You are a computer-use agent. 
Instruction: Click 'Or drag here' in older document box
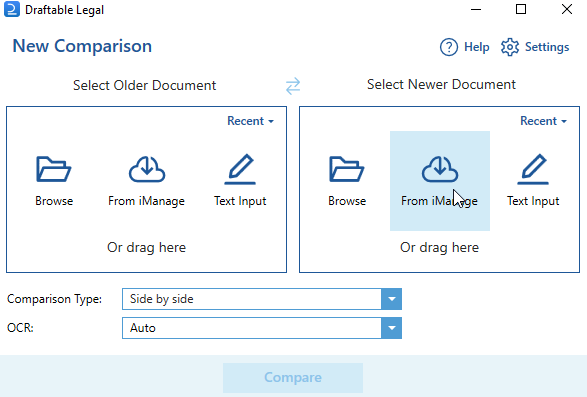(x=146, y=248)
